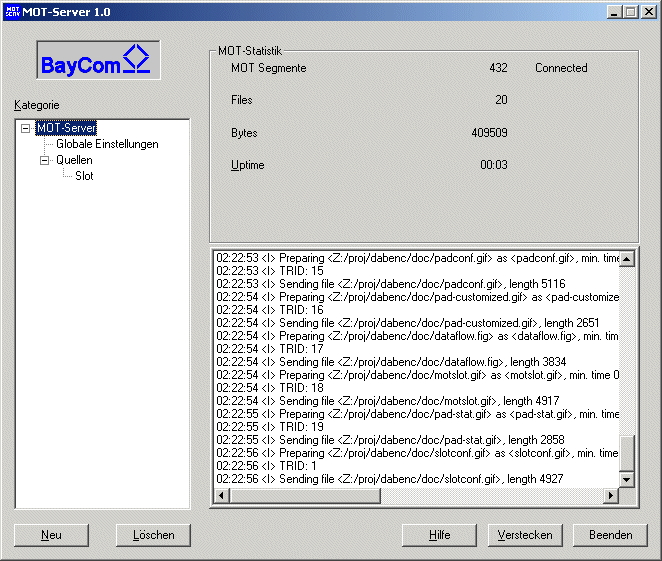Click log line TRID: 16

tap(270, 310)
